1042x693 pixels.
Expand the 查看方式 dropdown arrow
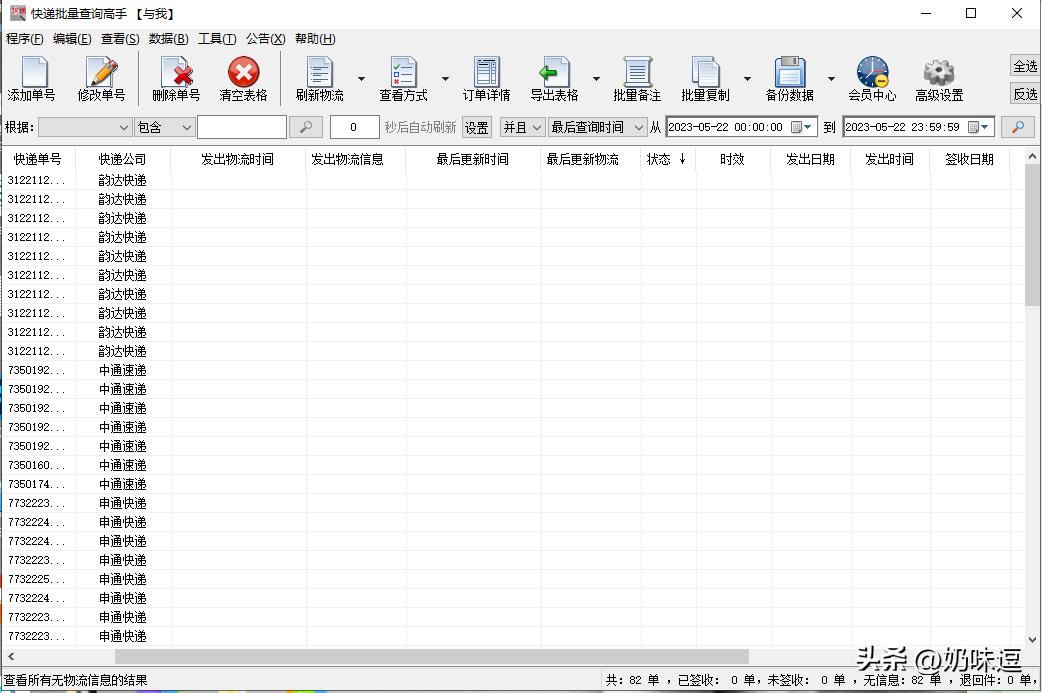click(x=445, y=78)
